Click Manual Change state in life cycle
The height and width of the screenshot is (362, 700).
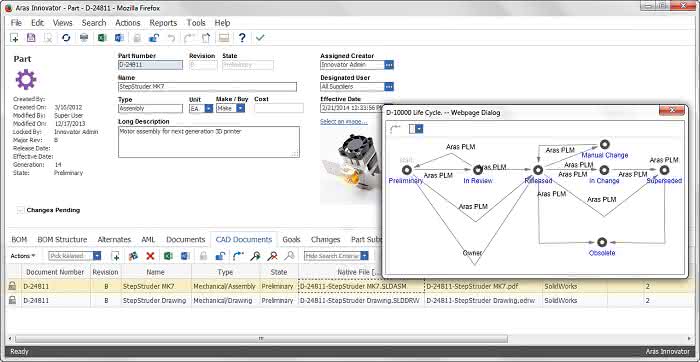604,144
